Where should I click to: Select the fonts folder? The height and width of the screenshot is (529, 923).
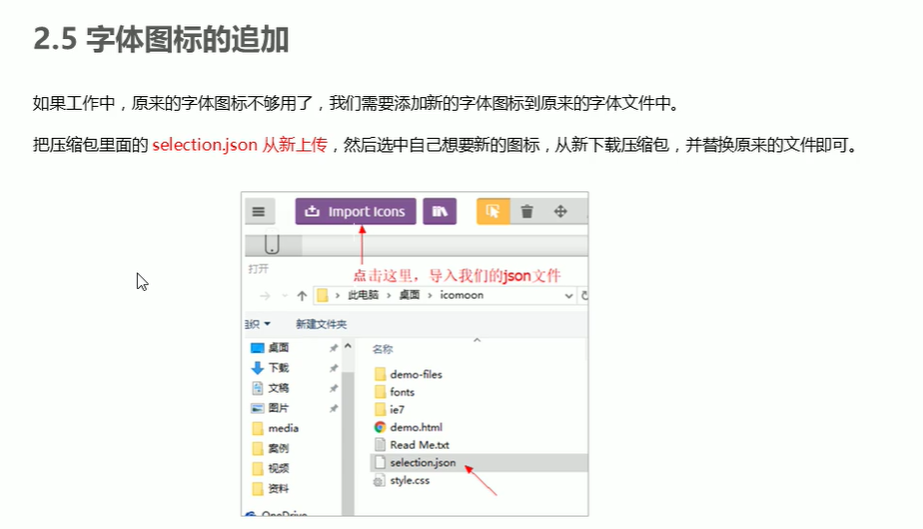point(402,392)
